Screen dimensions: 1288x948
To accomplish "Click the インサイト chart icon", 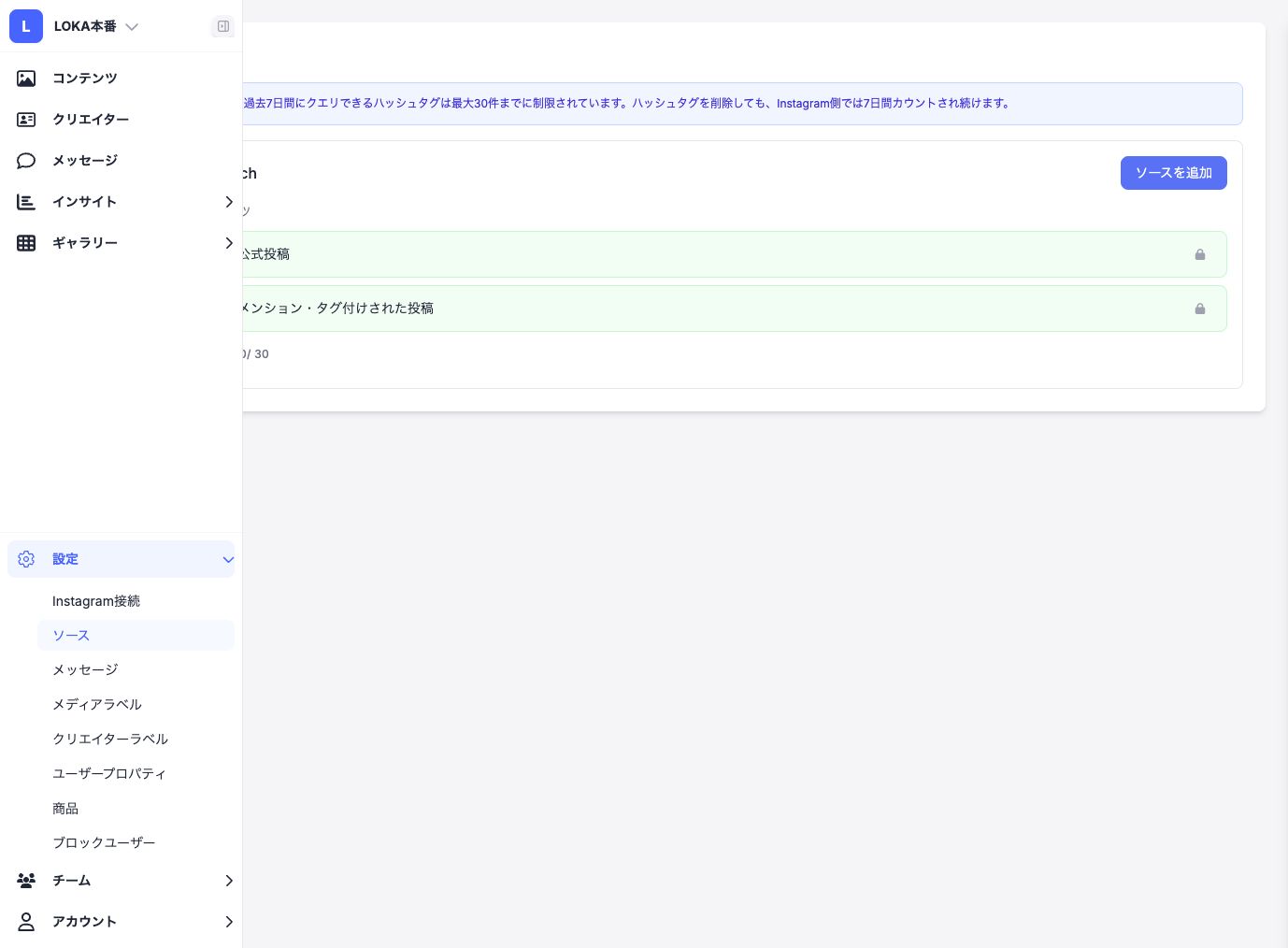I will (x=26, y=202).
